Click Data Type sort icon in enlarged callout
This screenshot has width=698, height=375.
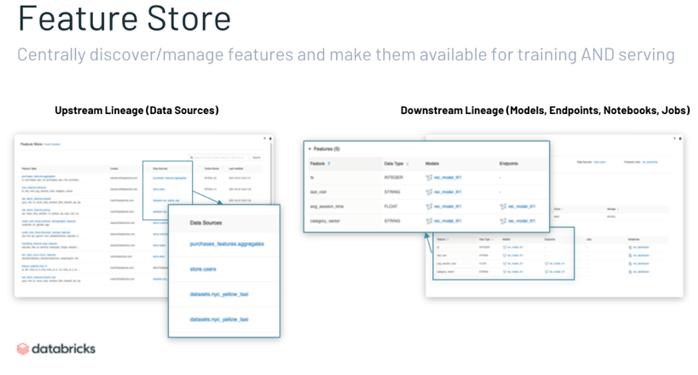pos(407,163)
